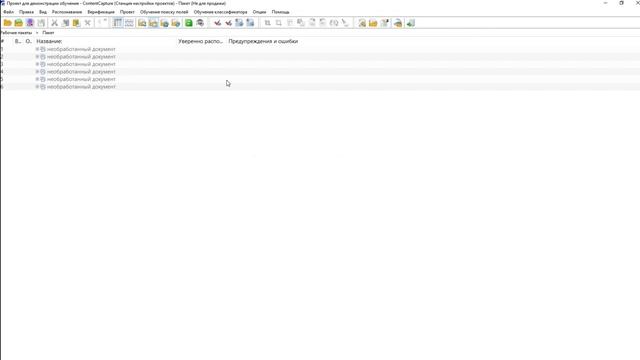Open the Обучение поиску полей menu

pyautogui.click(x=164, y=12)
